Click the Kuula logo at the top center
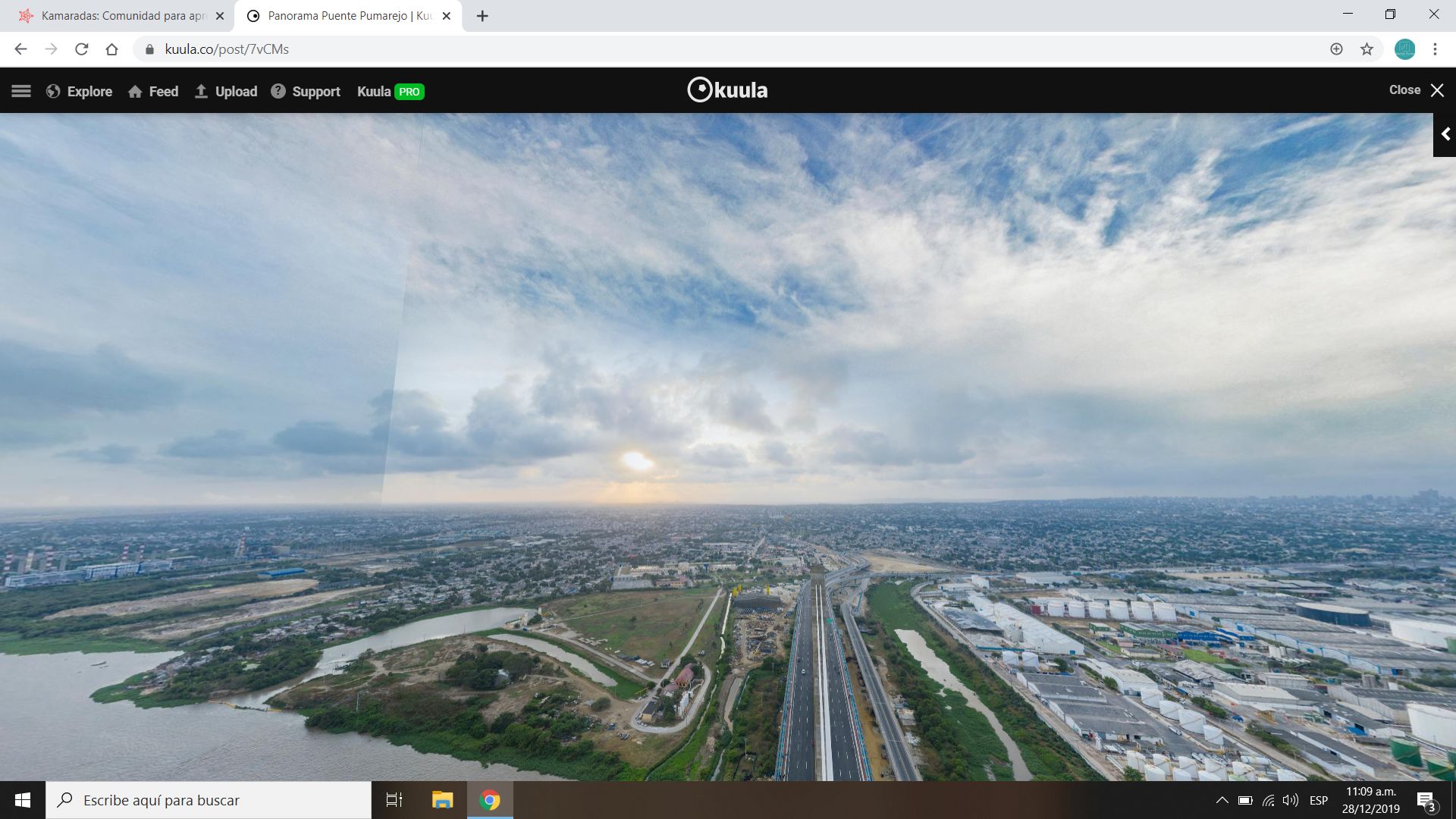The height and width of the screenshot is (819, 1456). tap(727, 89)
